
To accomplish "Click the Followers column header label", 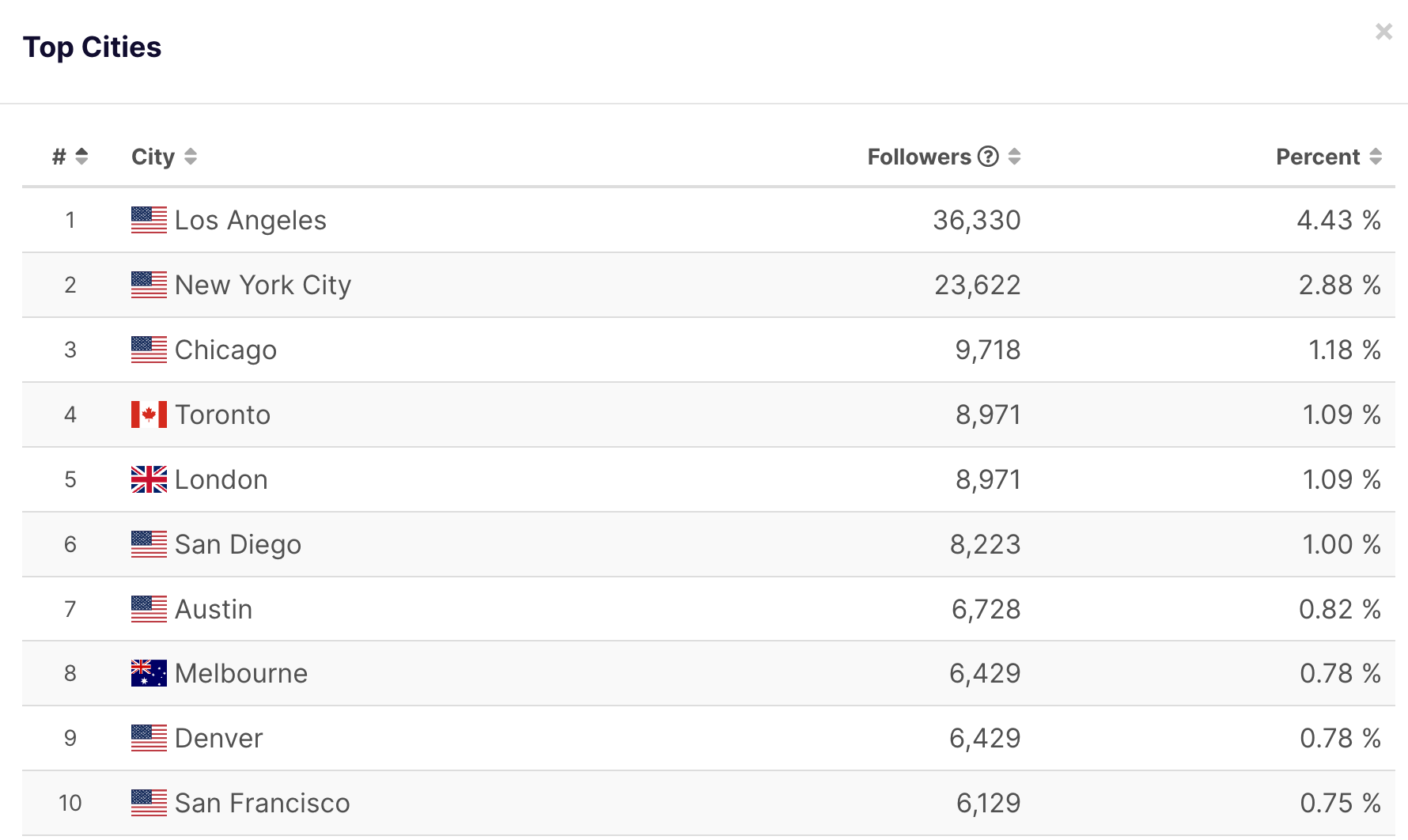I will 918,157.
